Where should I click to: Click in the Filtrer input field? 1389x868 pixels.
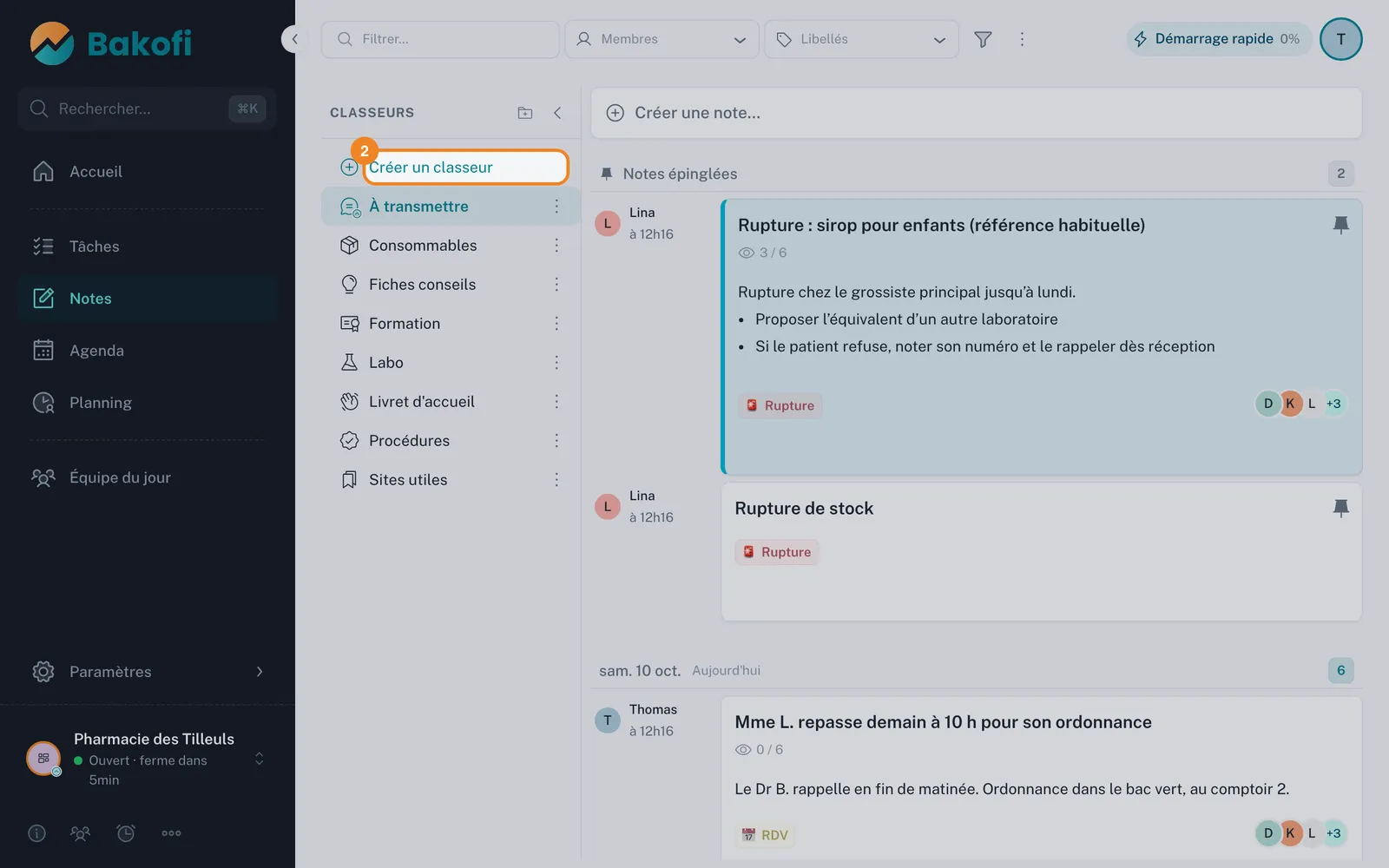[440, 39]
